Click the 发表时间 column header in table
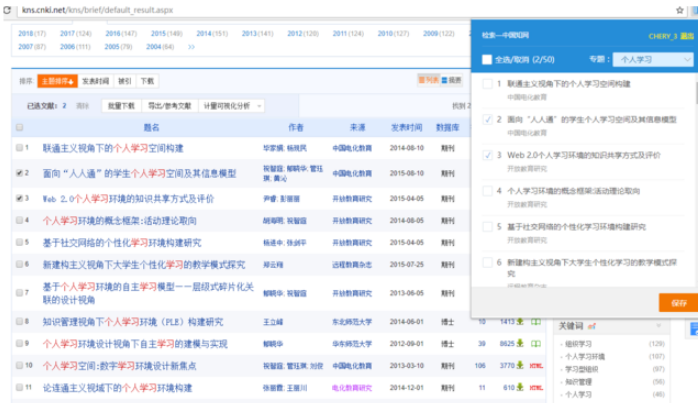 (406, 127)
